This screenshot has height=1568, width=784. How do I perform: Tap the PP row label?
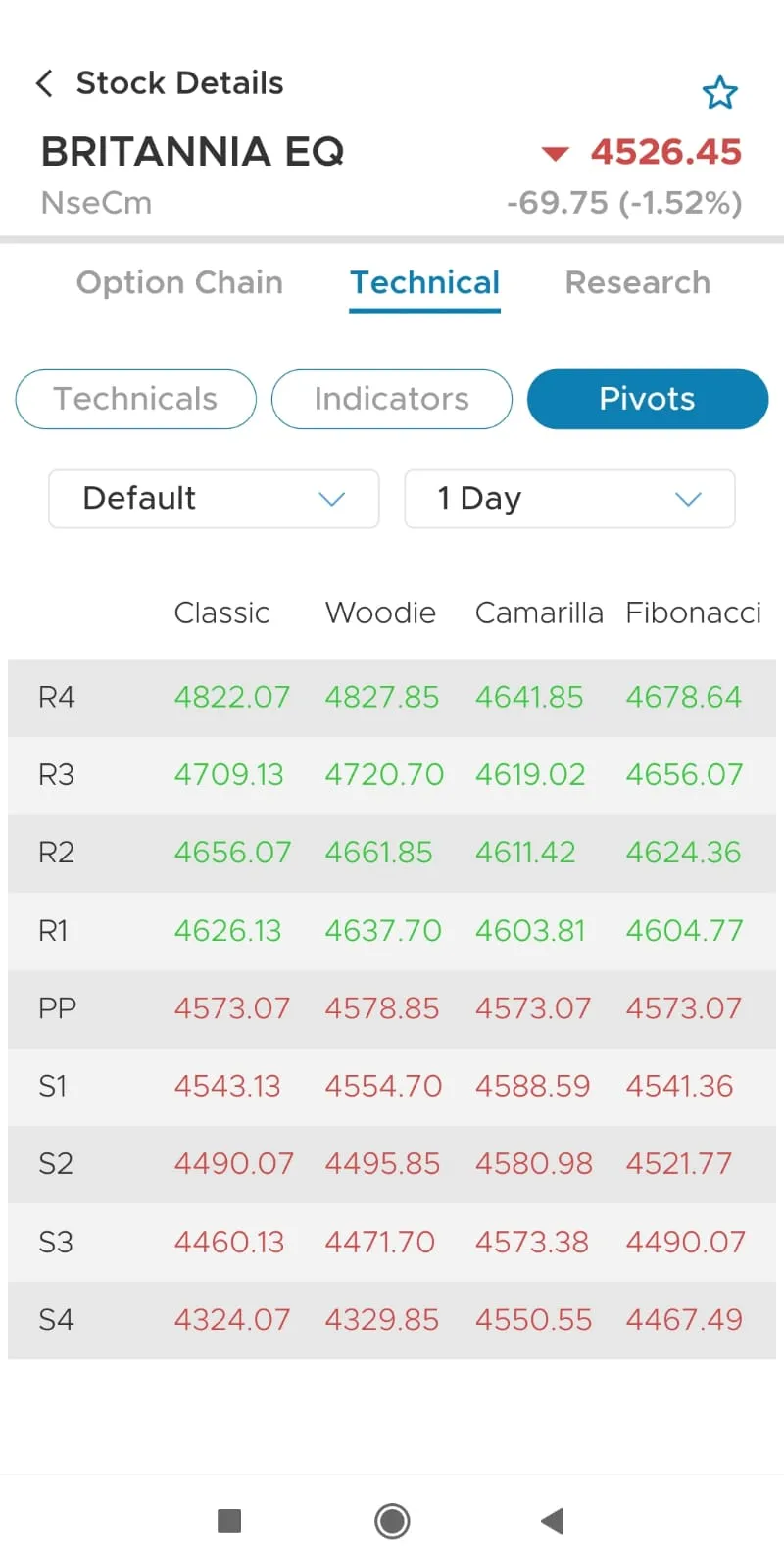point(57,1007)
